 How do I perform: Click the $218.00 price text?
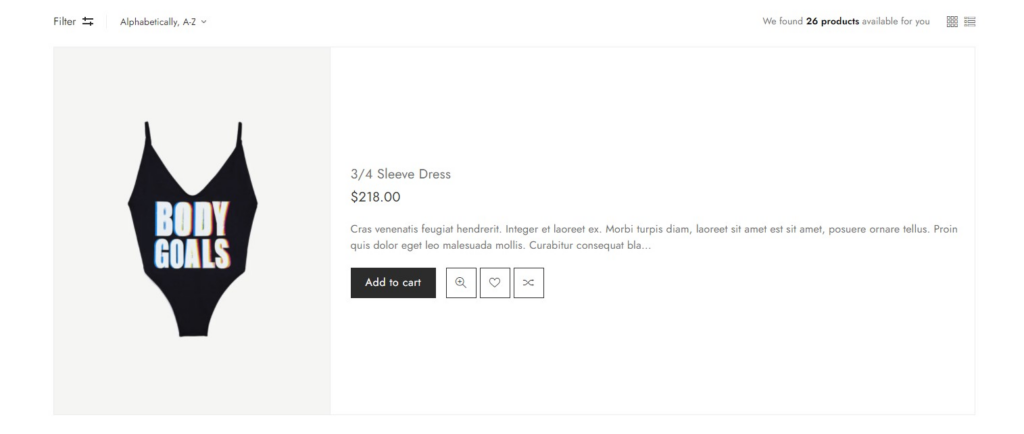point(376,197)
